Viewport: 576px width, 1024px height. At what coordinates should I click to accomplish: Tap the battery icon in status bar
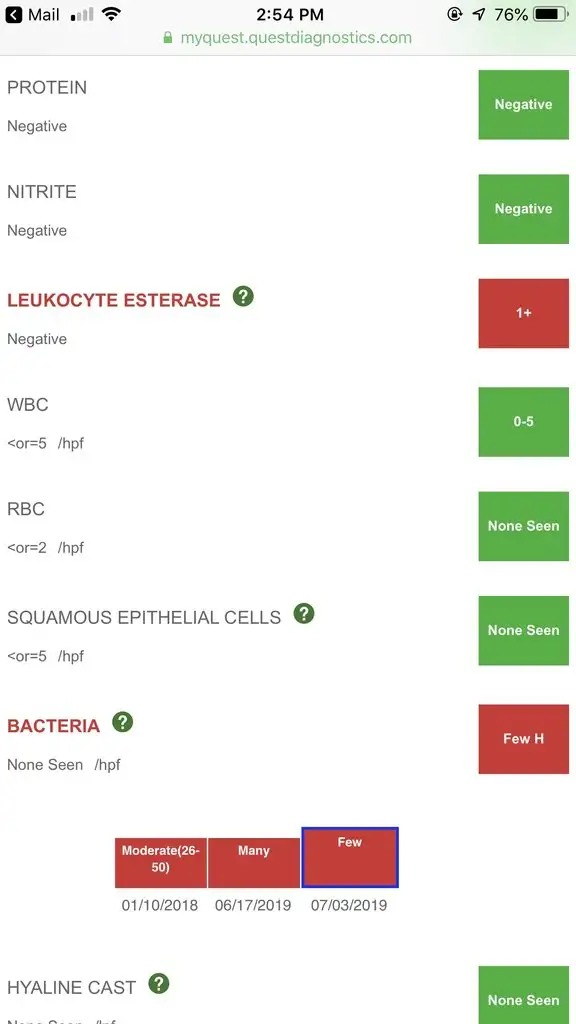pos(551,14)
